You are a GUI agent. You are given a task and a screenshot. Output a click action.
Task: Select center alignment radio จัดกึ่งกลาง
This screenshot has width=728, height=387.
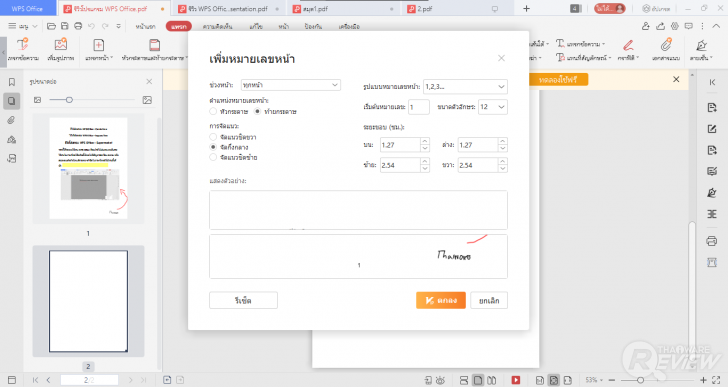point(213,147)
